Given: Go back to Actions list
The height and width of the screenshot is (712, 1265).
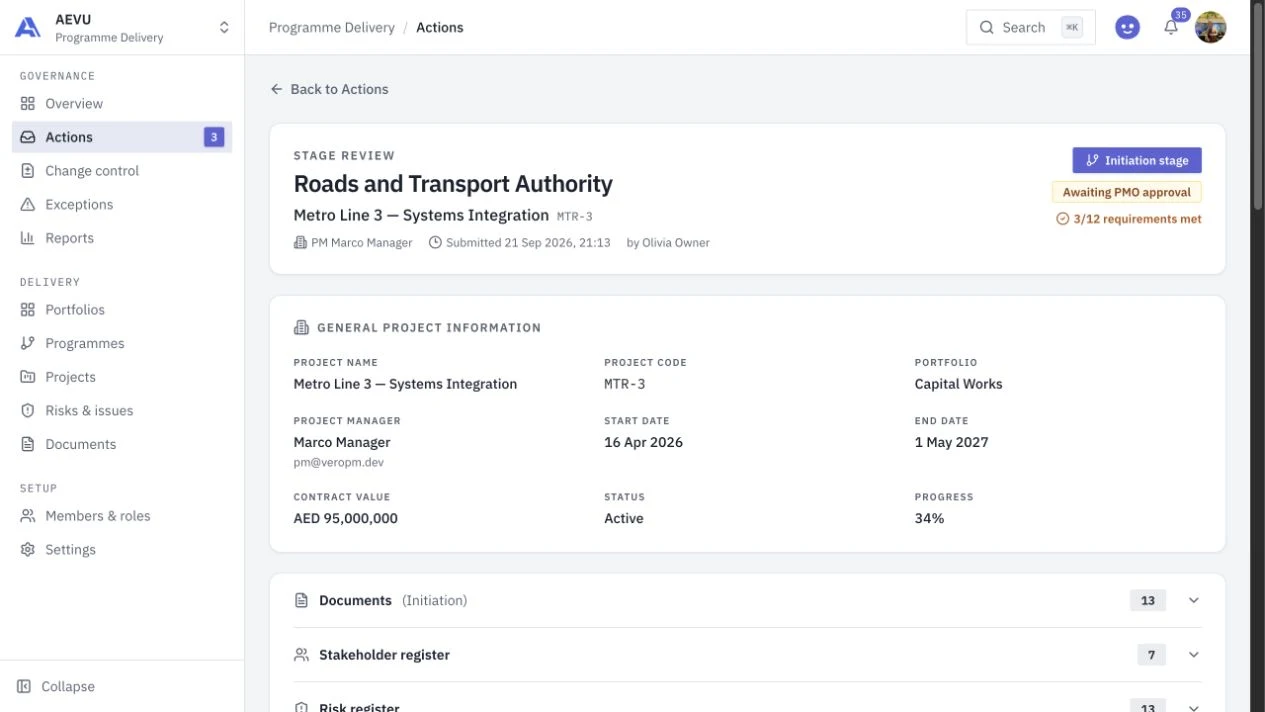Looking at the screenshot, I should pyautogui.click(x=329, y=89).
